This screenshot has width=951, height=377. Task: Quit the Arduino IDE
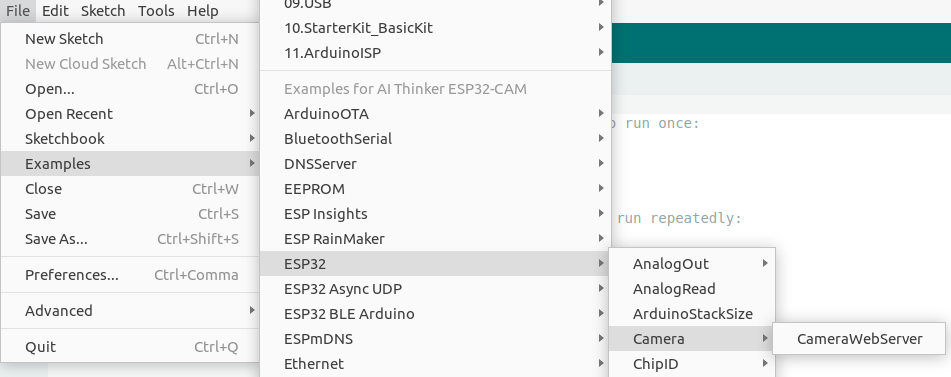pyautogui.click(x=130, y=347)
